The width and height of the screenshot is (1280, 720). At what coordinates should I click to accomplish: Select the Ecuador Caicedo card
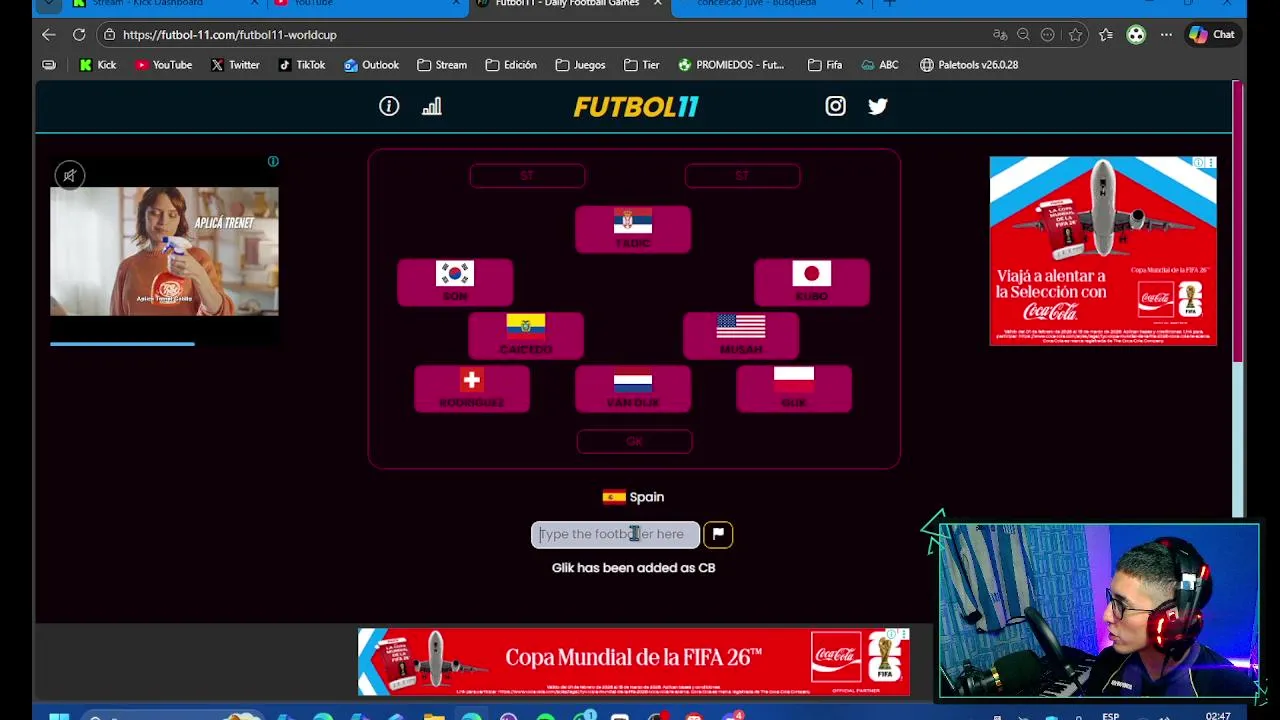click(x=526, y=335)
